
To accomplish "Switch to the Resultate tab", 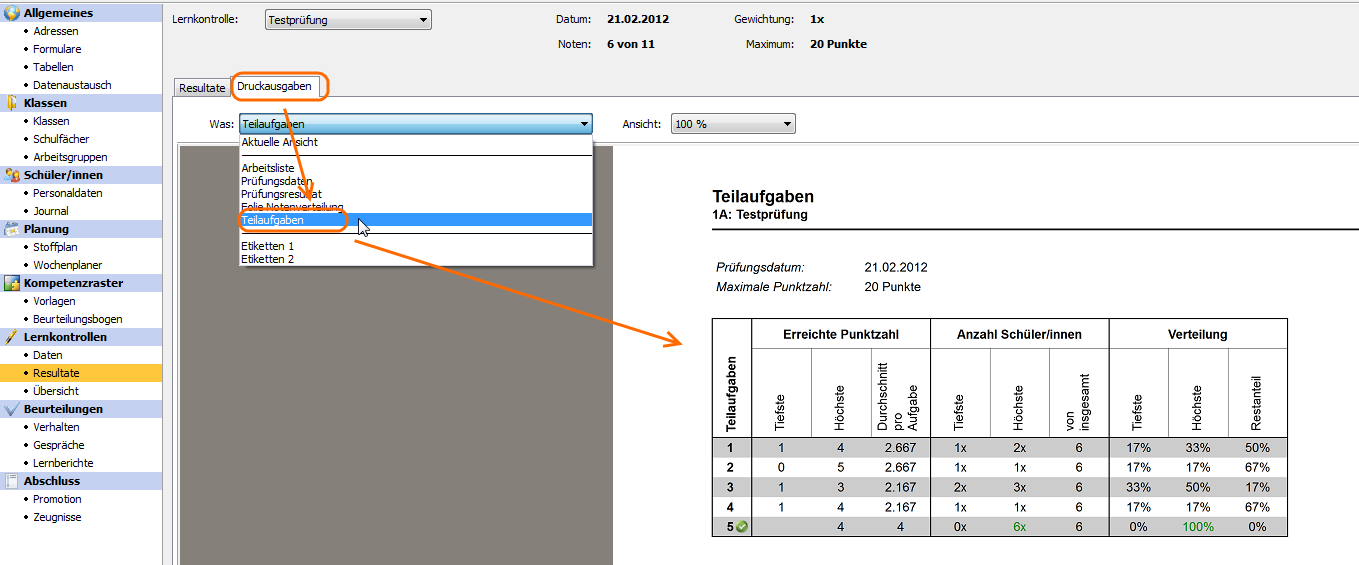I will tap(202, 88).
